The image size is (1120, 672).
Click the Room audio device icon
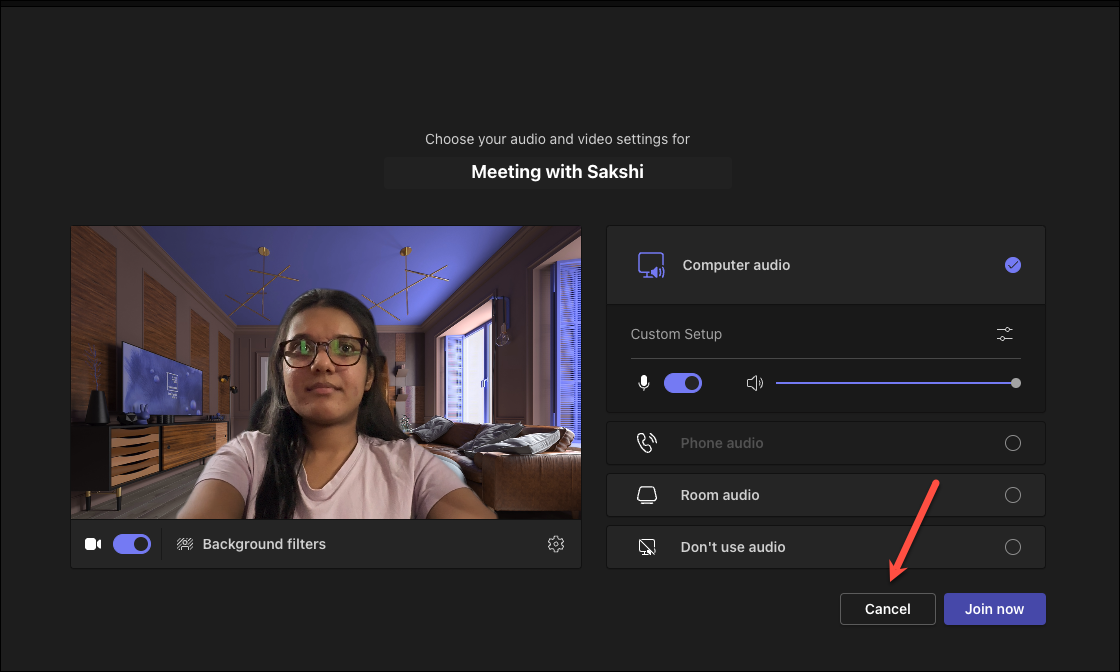pos(647,494)
